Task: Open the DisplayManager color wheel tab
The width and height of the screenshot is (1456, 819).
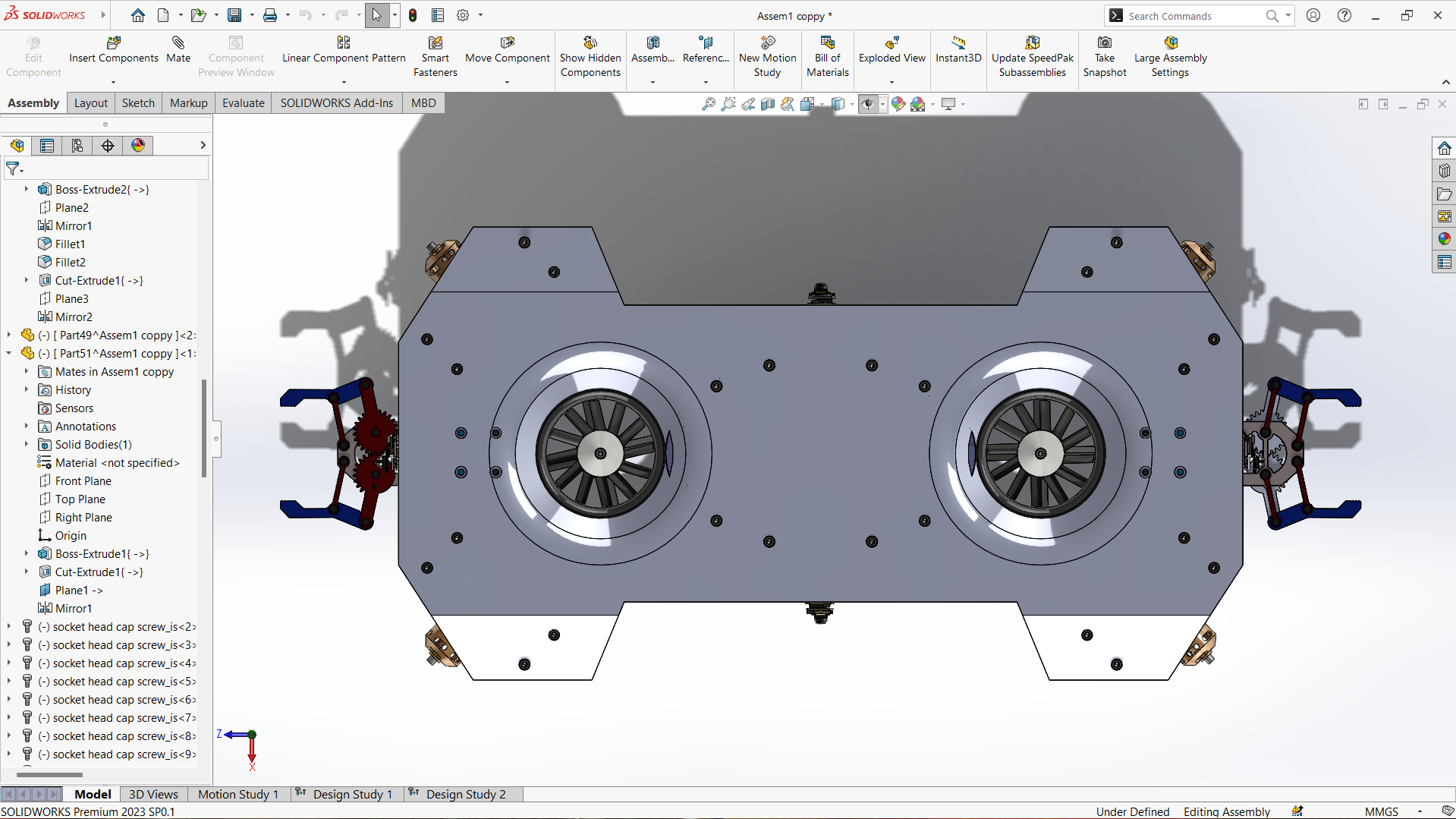Action: tap(138, 146)
